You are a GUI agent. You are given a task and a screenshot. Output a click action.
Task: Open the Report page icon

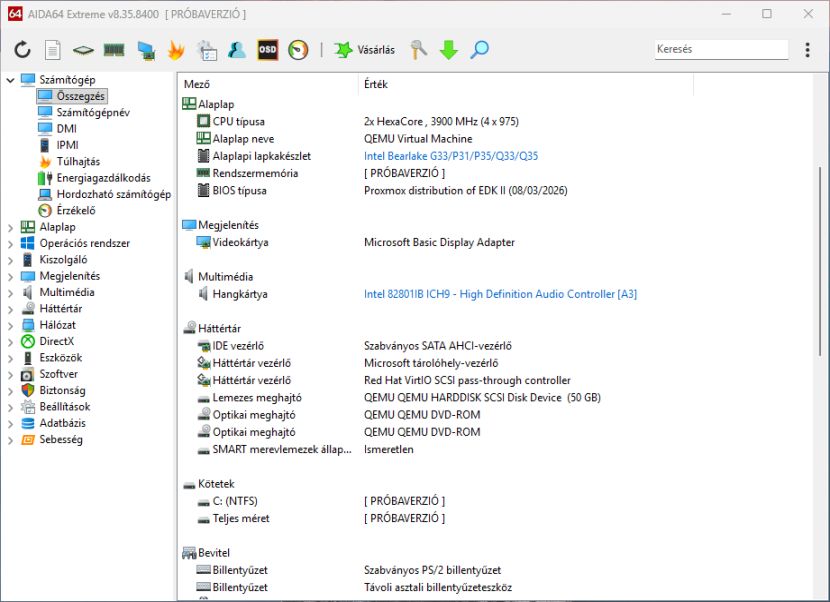[52, 50]
